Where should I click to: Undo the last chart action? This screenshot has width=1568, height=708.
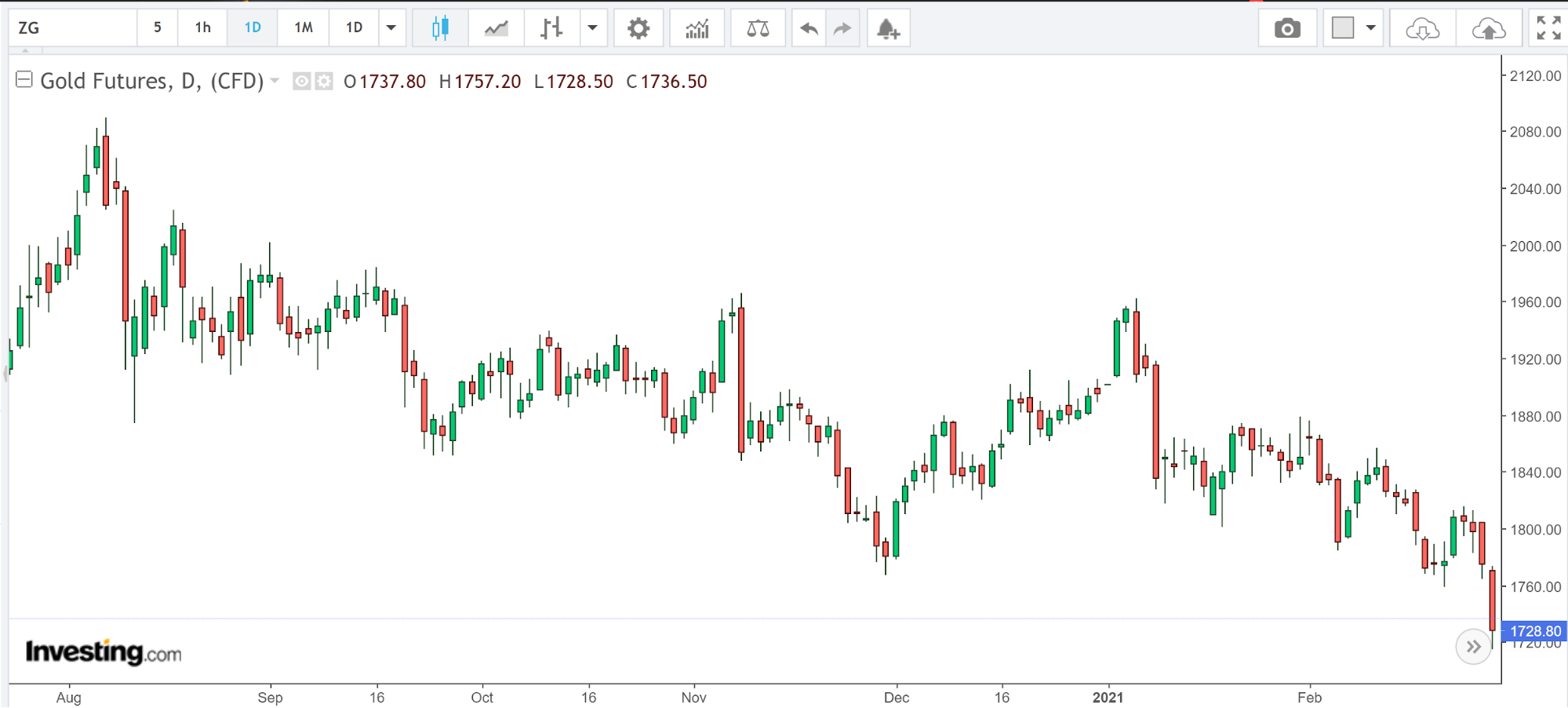(x=809, y=28)
